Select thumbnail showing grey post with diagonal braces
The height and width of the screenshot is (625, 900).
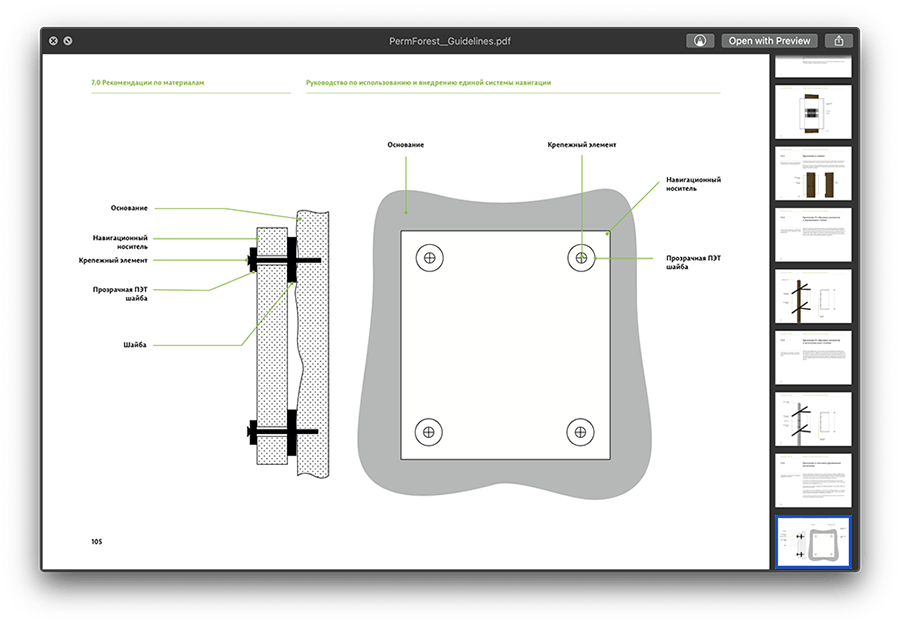pyautogui.click(x=812, y=419)
